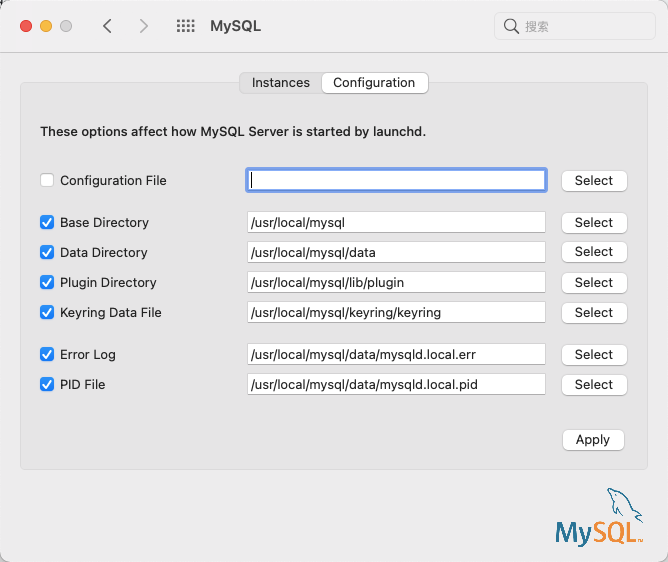Image resolution: width=668 pixels, height=562 pixels.
Task: Click the 'These options affect' description text
Action: [233, 132]
